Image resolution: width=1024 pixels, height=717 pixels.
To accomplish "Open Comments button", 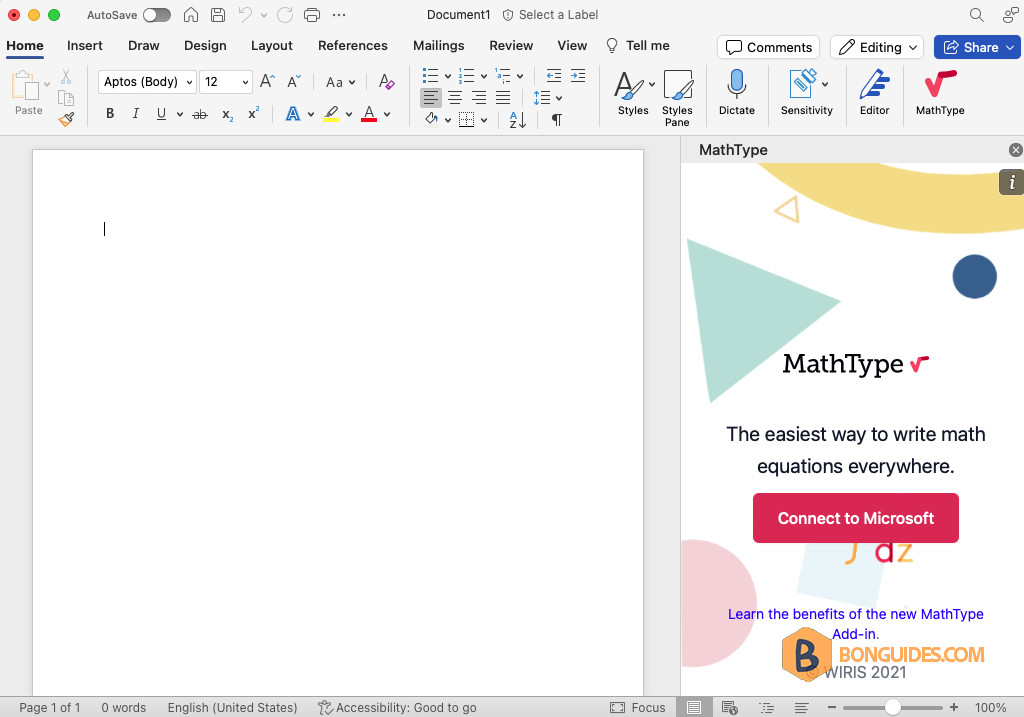I will pyautogui.click(x=769, y=47).
